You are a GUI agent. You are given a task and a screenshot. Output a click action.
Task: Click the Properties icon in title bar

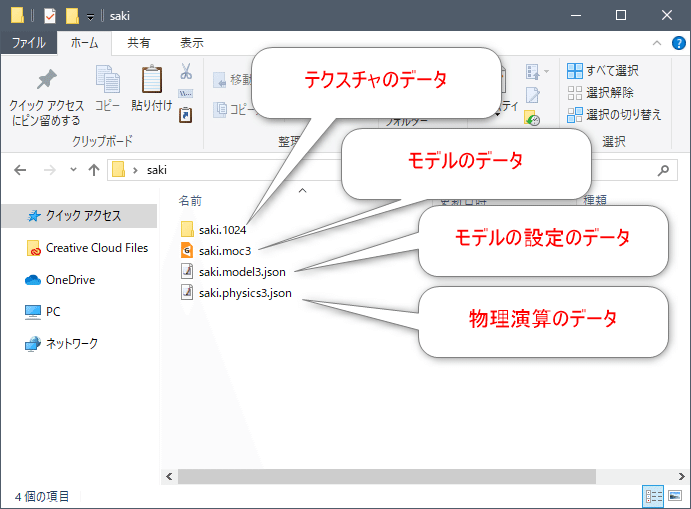click(x=50, y=16)
